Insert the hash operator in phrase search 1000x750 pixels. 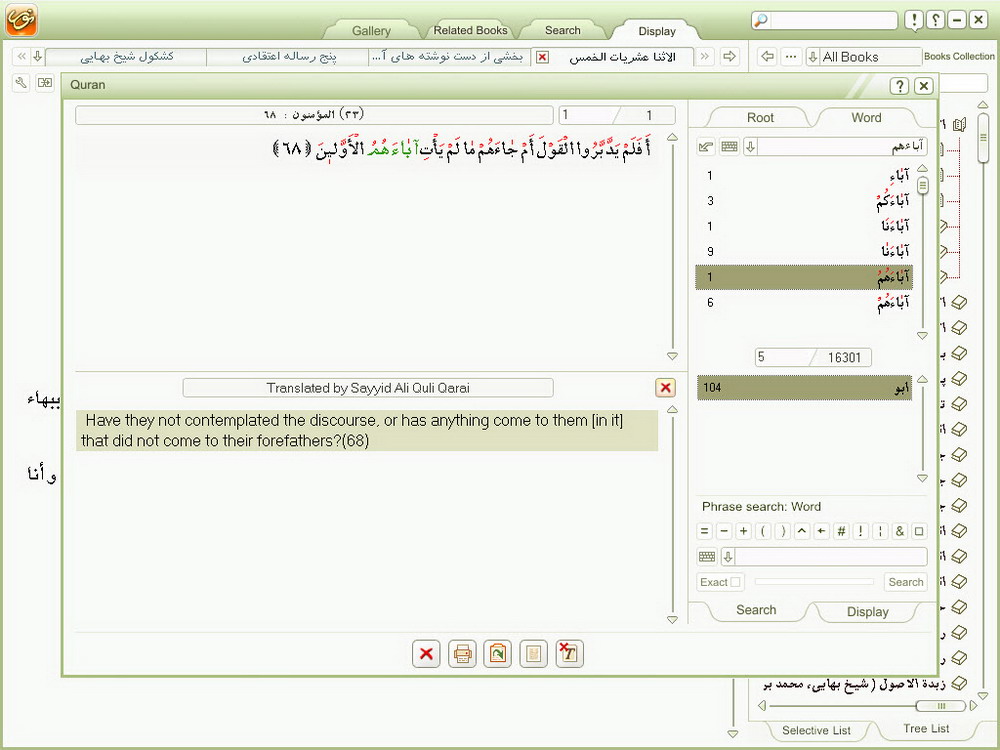(841, 531)
